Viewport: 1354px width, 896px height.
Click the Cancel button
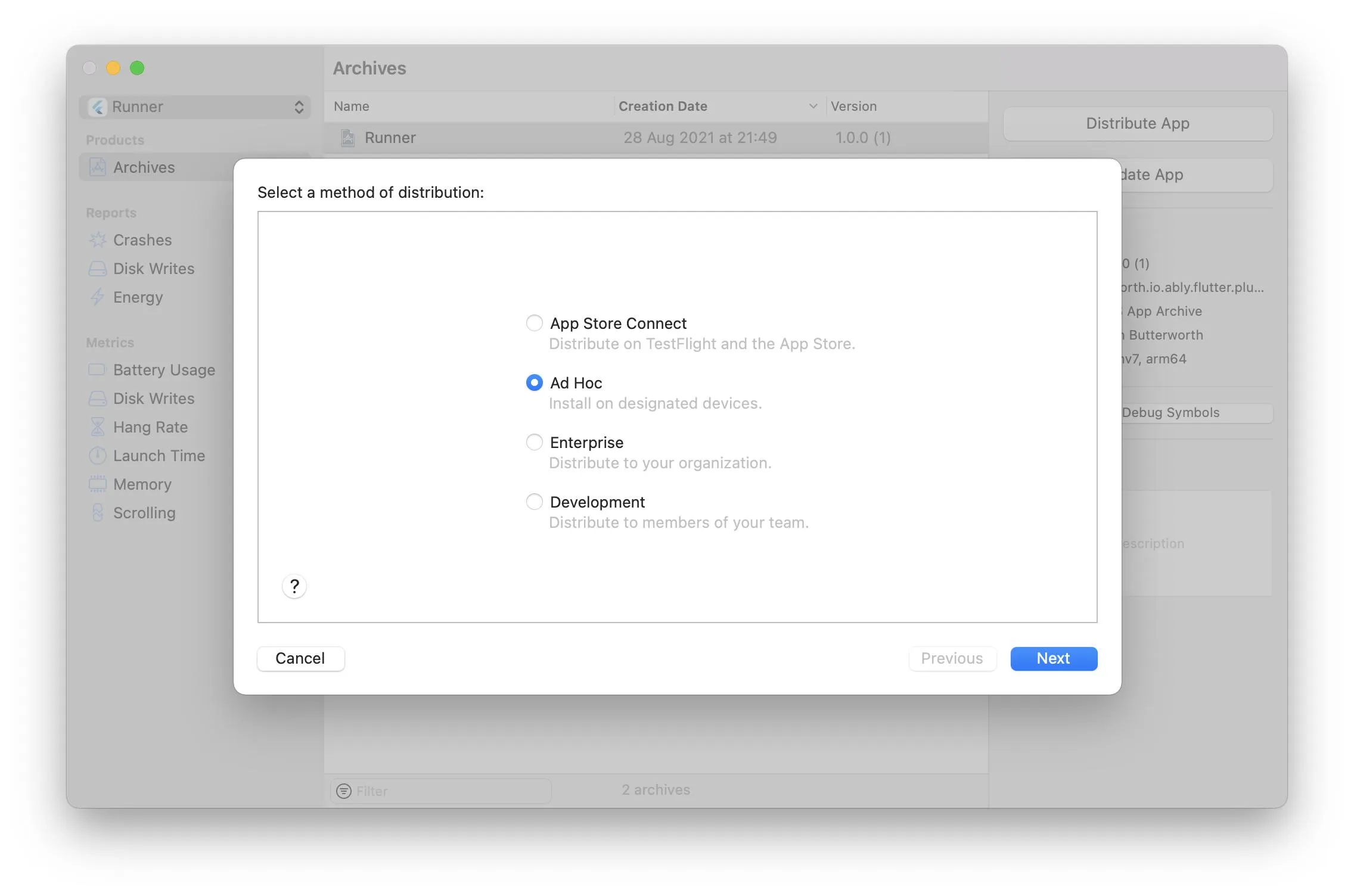click(300, 658)
